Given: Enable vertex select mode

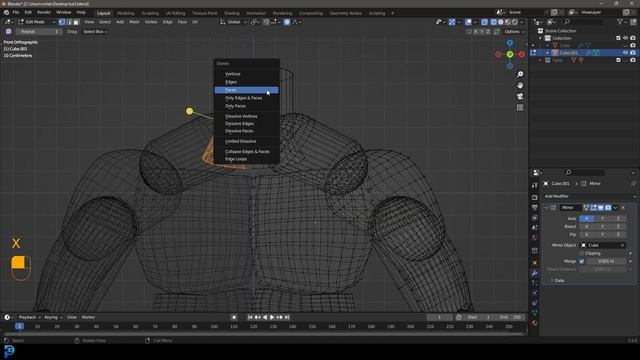Looking at the screenshot, I should click(x=62, y=22).
